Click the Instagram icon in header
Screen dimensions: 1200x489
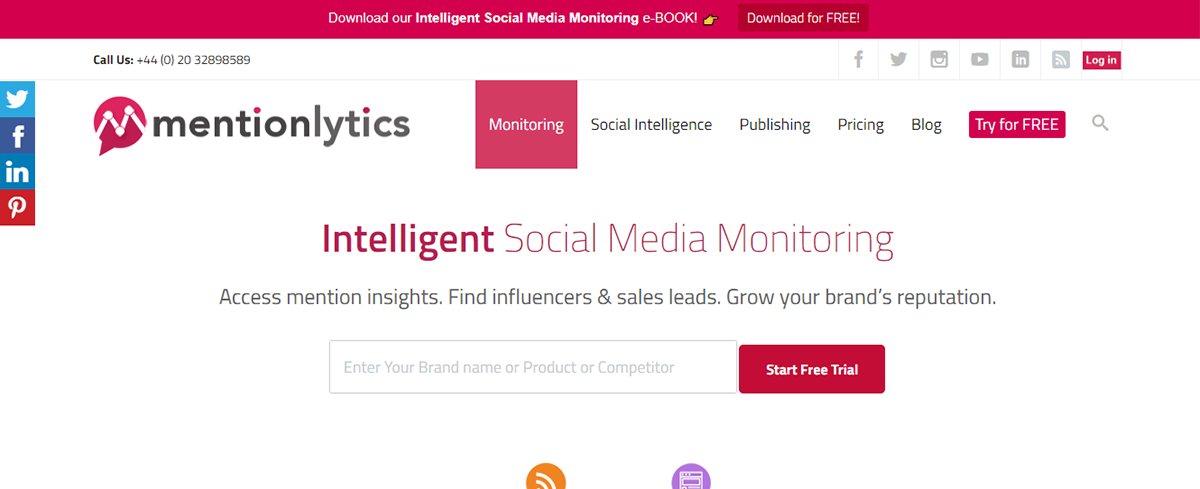939,60
